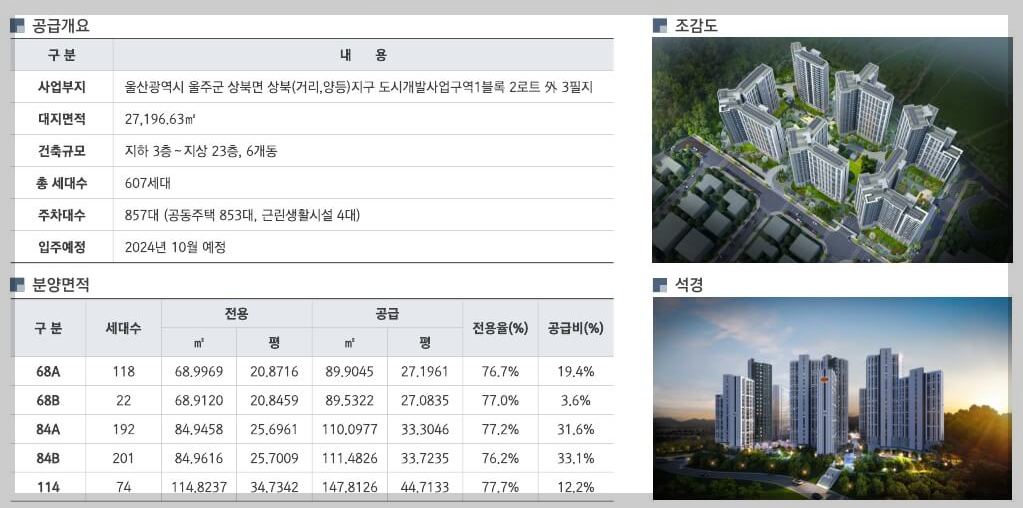The width and height of the screenshot is (1023, 508).
Task: Select 지하 3층 ~ 지상 23층, 6개동 text
Action: click(x=200, y=151)
